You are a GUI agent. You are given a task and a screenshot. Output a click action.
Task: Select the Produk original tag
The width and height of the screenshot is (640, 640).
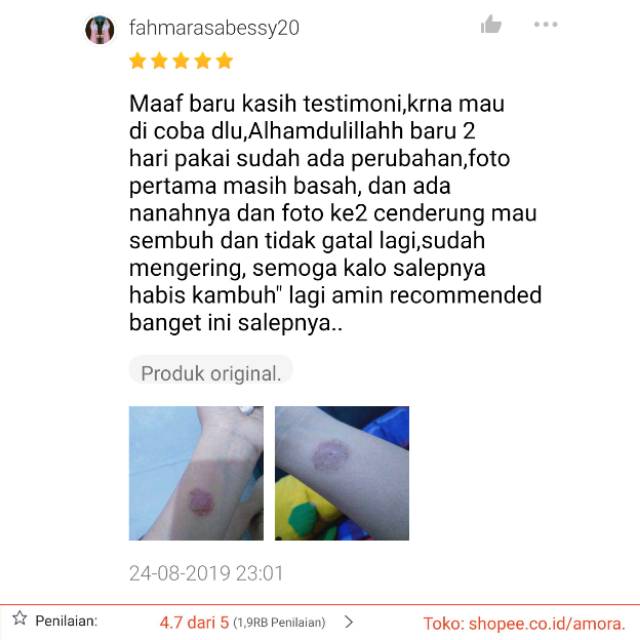point(211,373)
